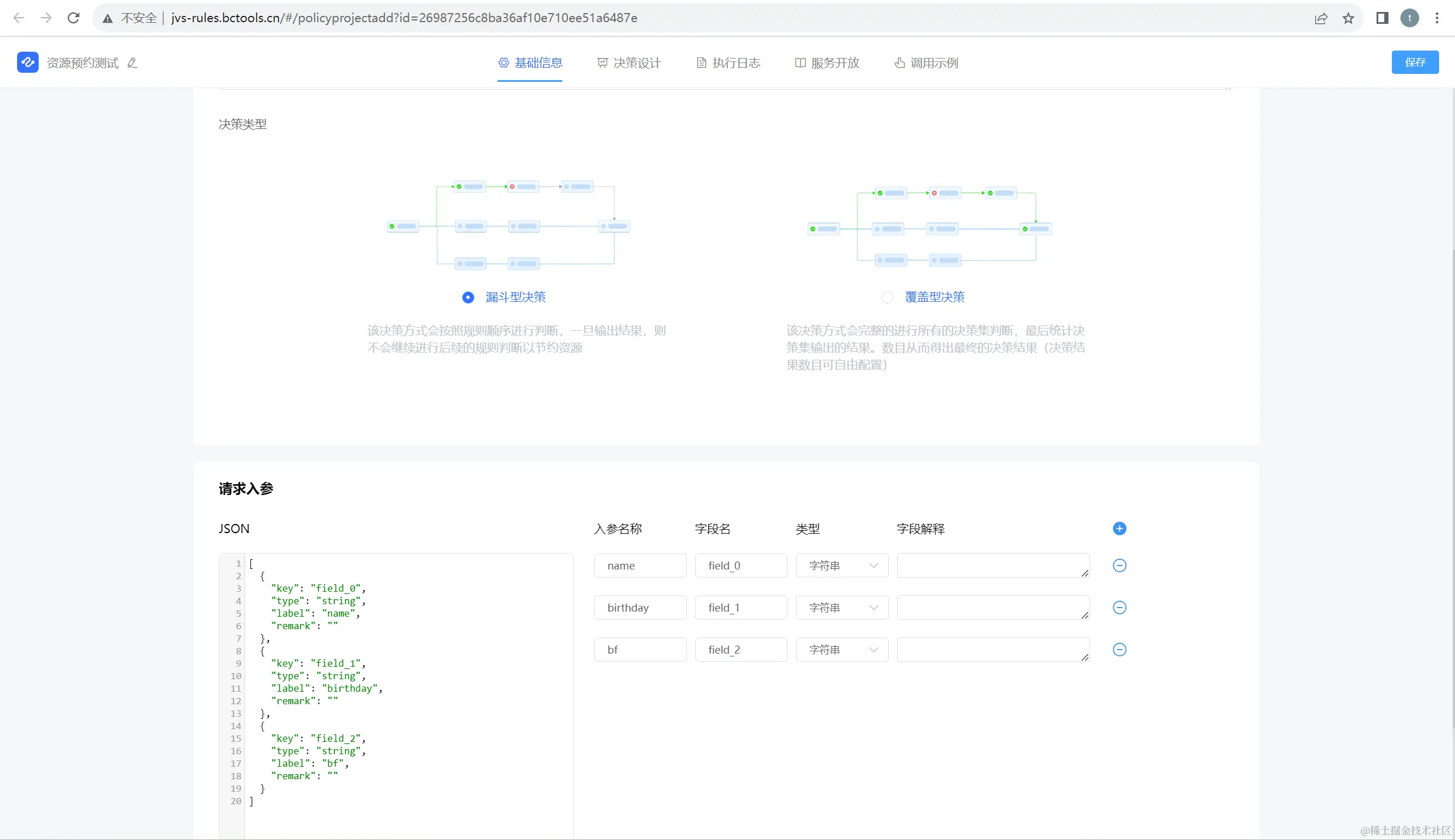Select the 漏斗型决策 radio button

tap(468, 297)
